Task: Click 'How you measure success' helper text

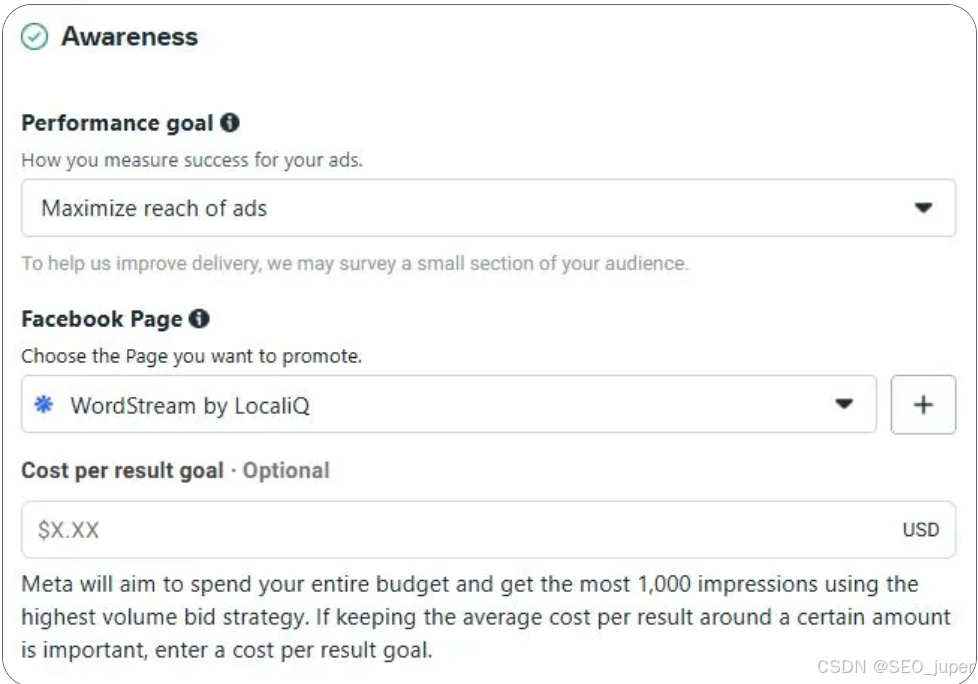Action: point(192,160)
